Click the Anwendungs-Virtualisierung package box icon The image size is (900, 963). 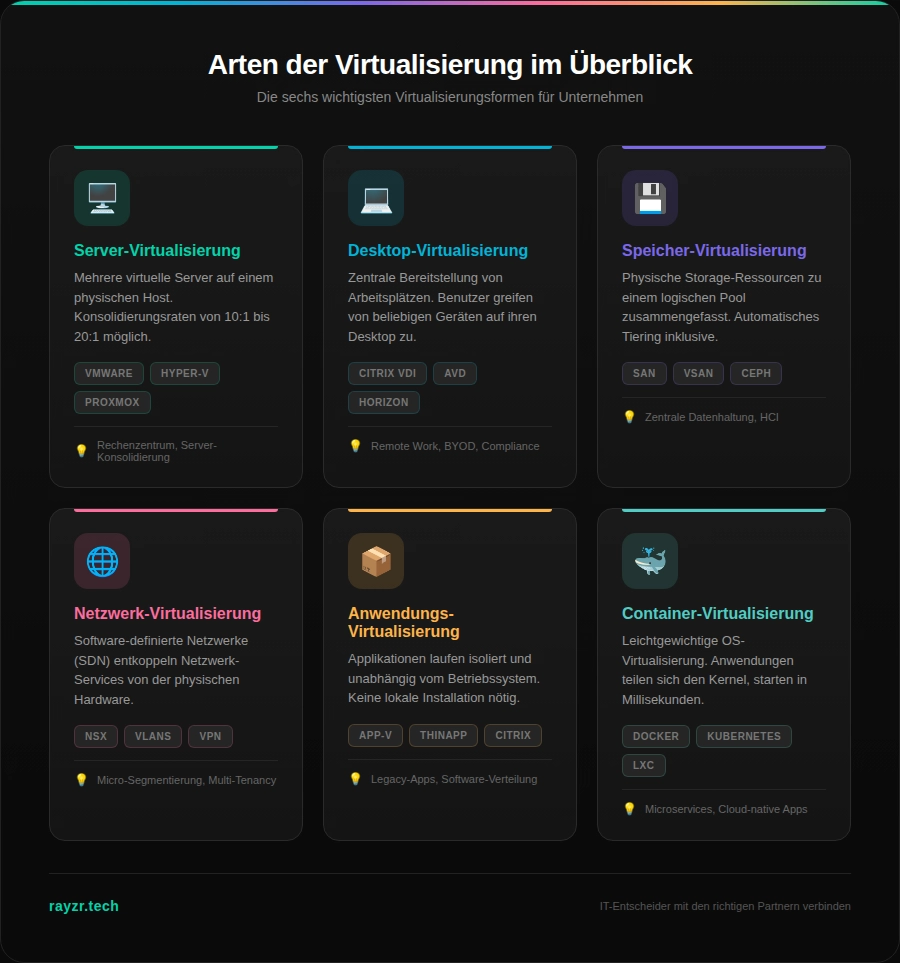[376, 561]
